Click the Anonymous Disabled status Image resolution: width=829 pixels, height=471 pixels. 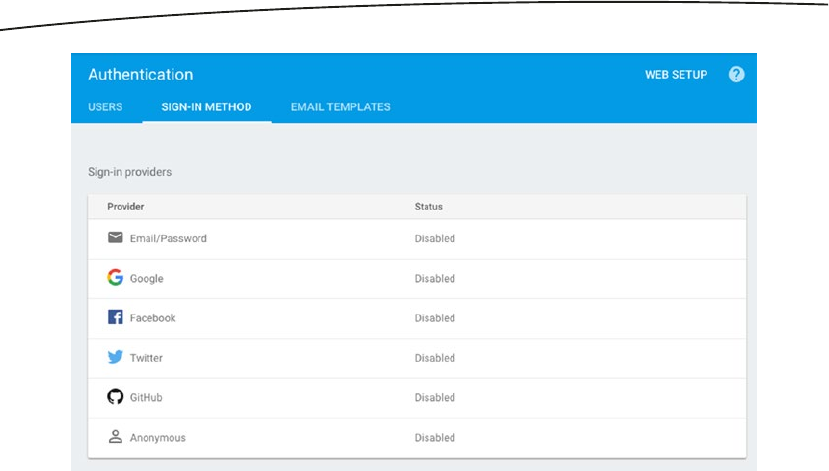[x=434, y=438]
